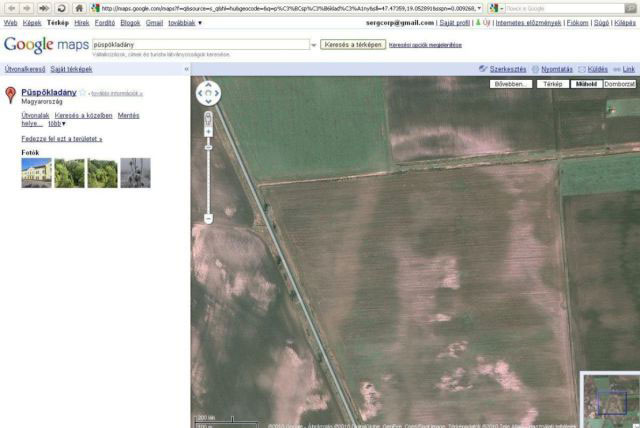The image size is (640, 428).
Task: Open the Püspökladány result title
Action: coord(49,92)
